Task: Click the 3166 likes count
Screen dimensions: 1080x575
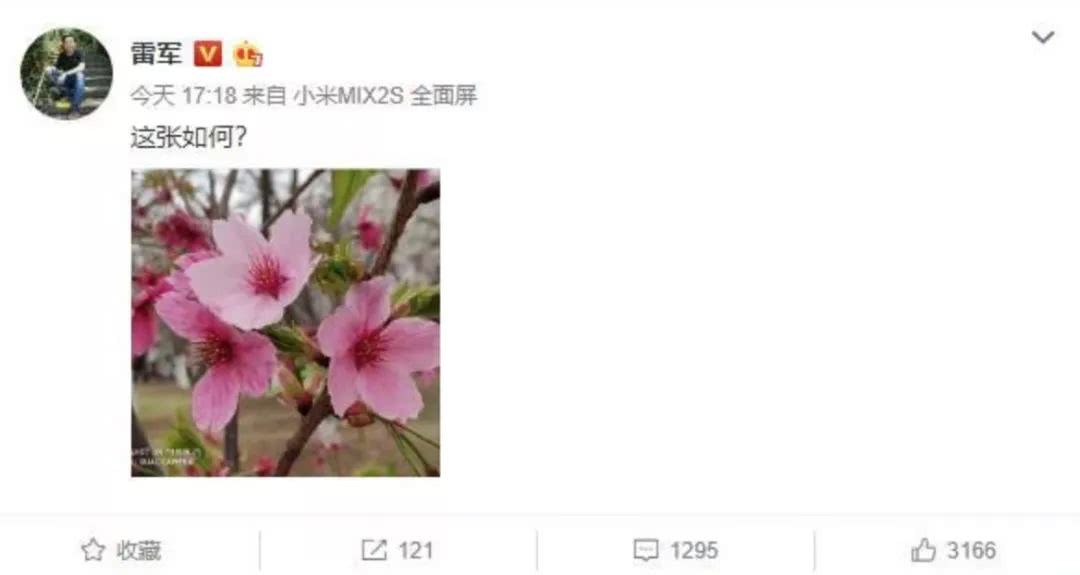Action: click(971, 550)
